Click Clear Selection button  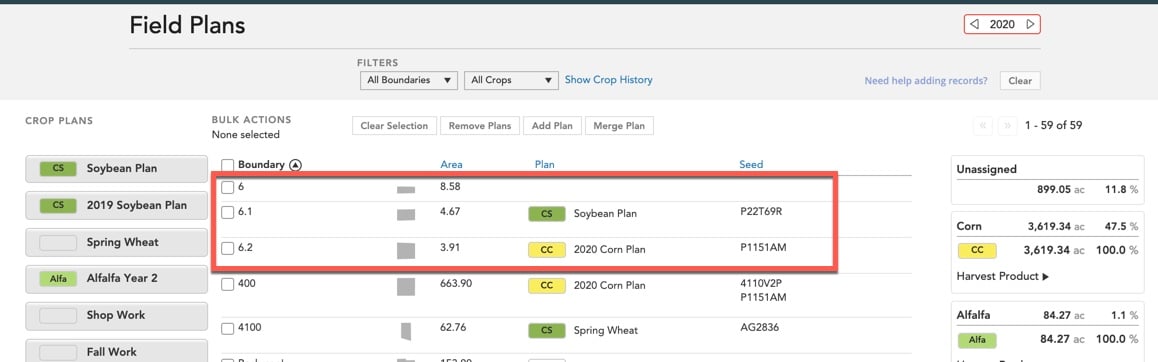coord(394,126)
